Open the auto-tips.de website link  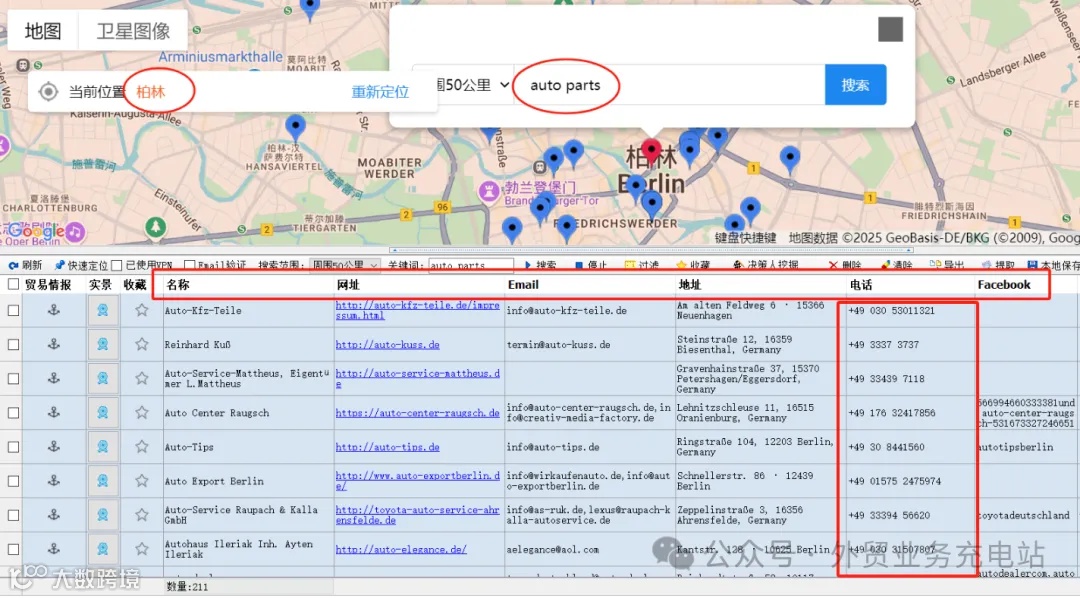coord(388,447)
